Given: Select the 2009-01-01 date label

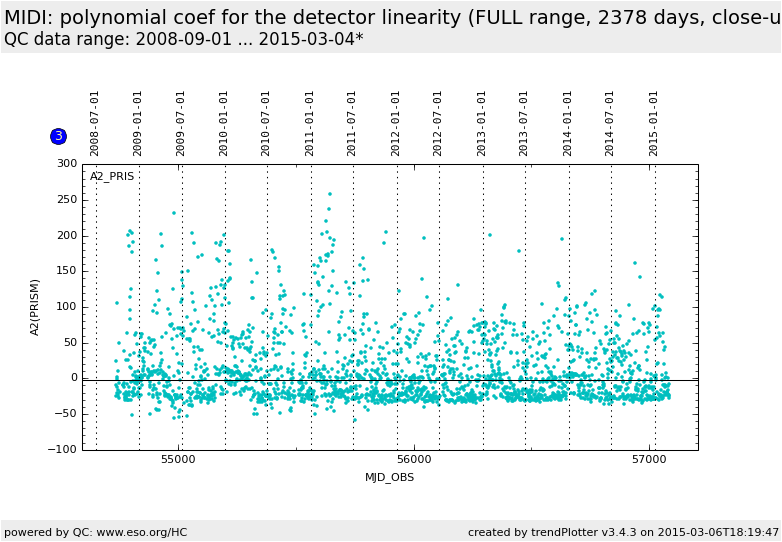Looking at the screenshot, I should point(138,123).
